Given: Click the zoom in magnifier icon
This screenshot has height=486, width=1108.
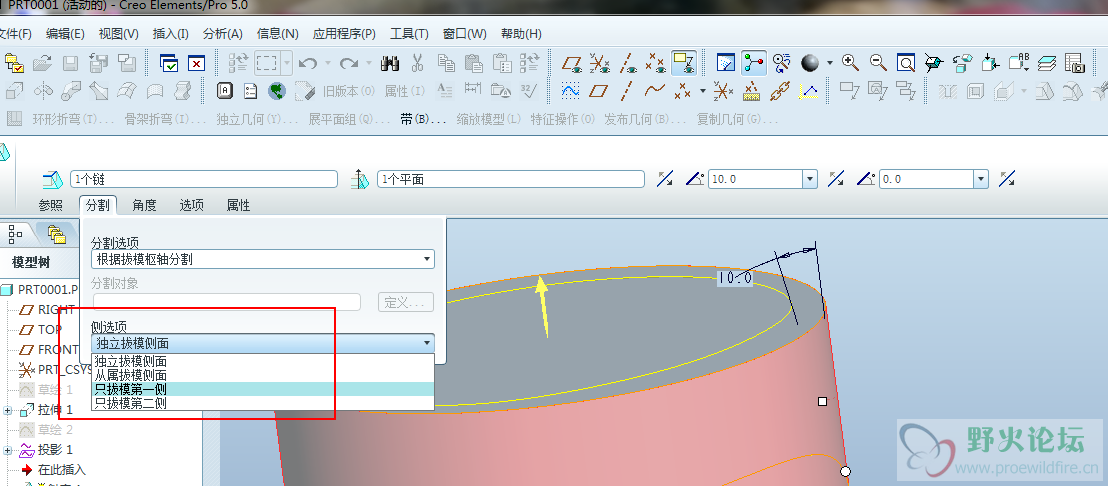Looking at the screenshot, I should [850, 64].
